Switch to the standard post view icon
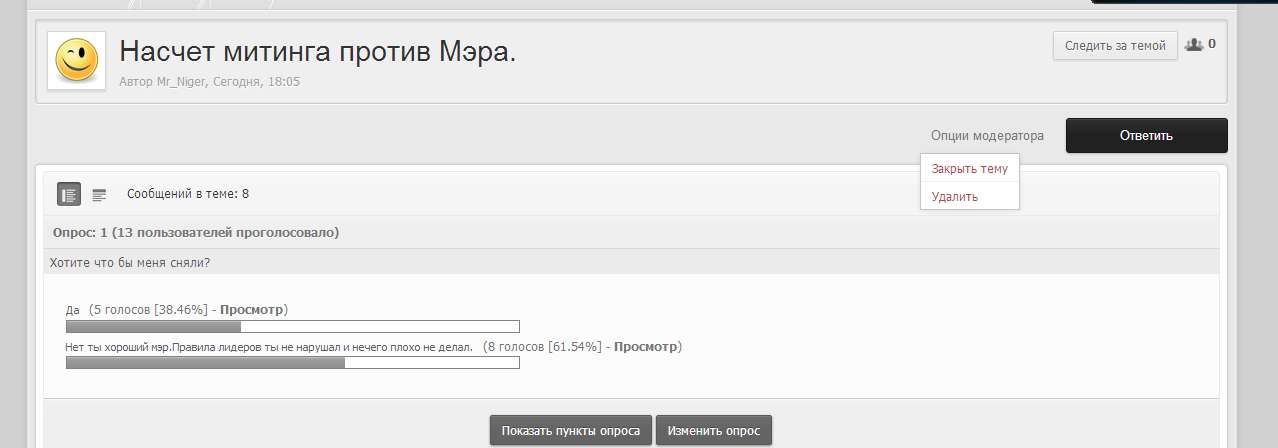Image resolution: width=1278 pixels, height=448 pixels. (x=69, y=194)
